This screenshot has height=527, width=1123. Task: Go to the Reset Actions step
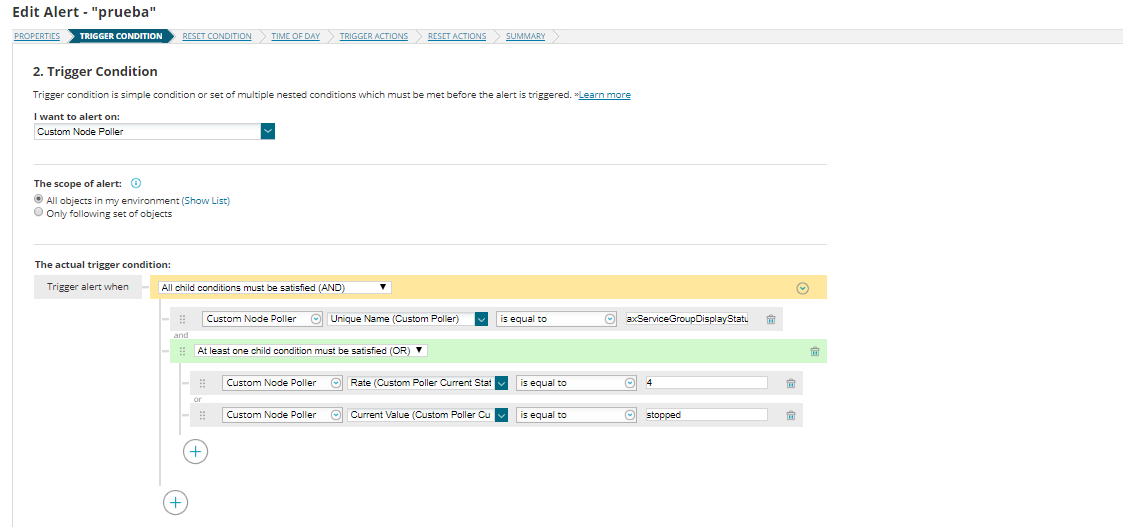457,37
